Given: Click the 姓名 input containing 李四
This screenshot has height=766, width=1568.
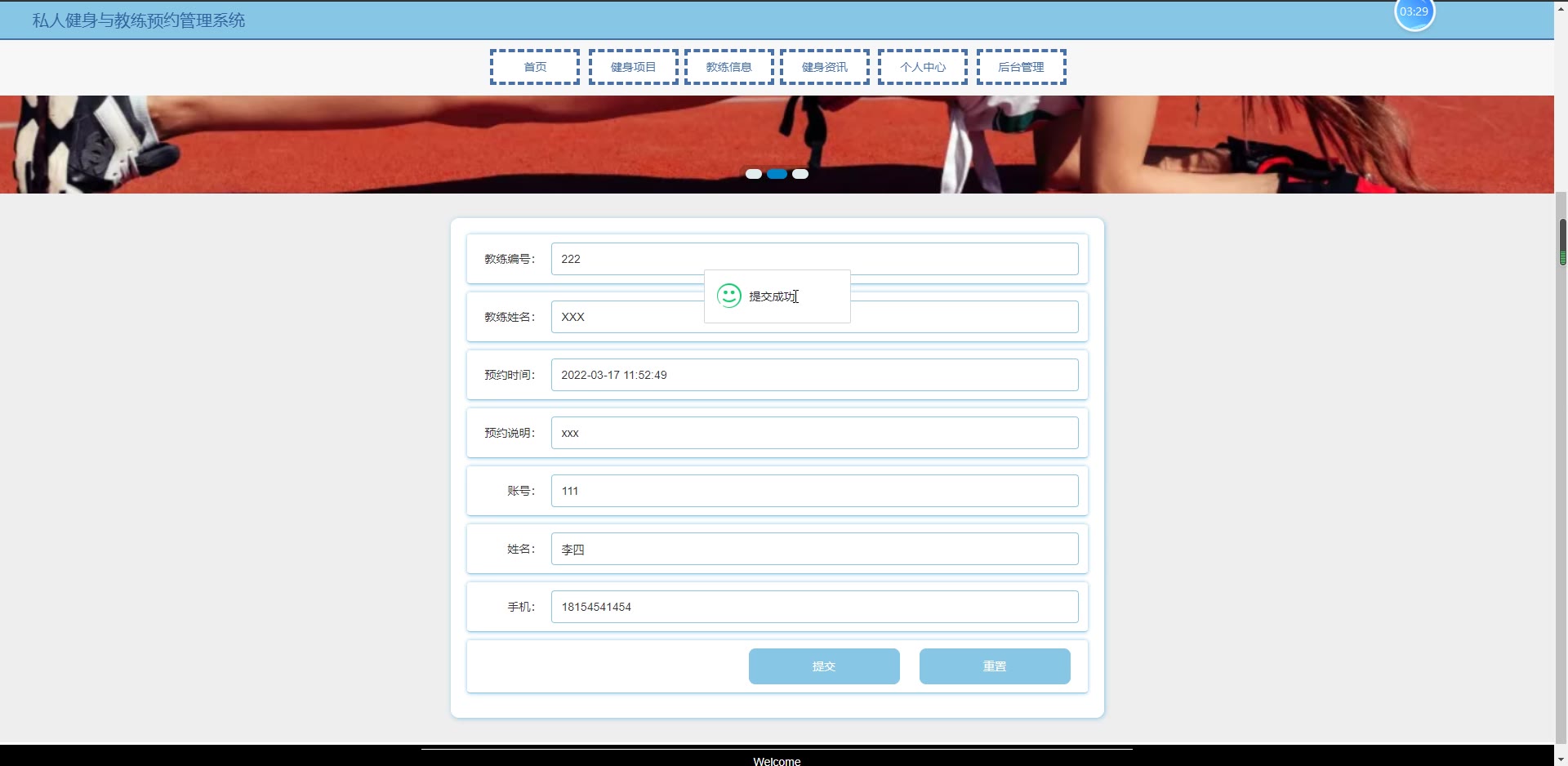Looking at the screenshot, I should point(814,549).
